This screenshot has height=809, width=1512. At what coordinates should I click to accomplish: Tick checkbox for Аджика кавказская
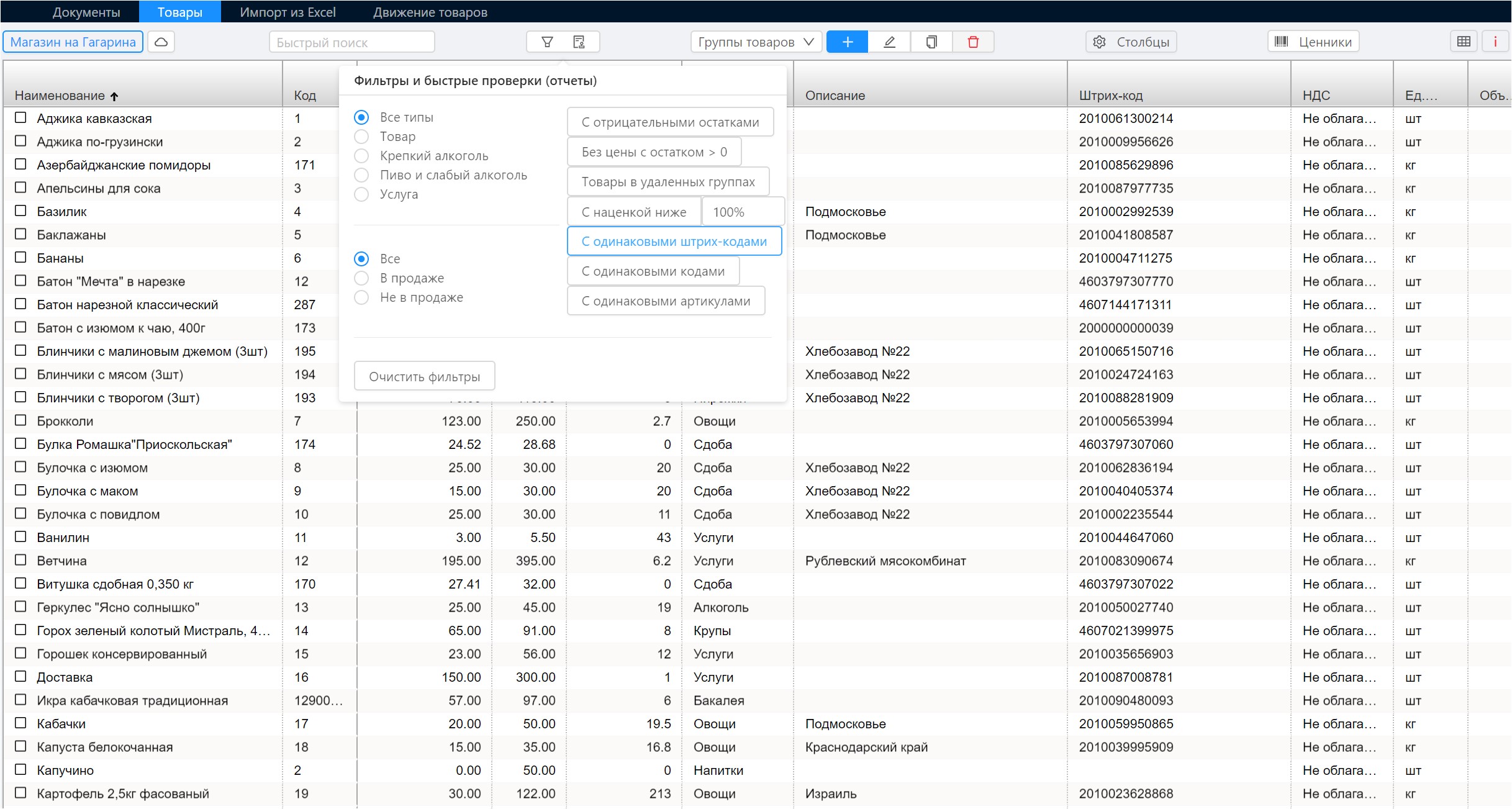[x=20, y=117]
